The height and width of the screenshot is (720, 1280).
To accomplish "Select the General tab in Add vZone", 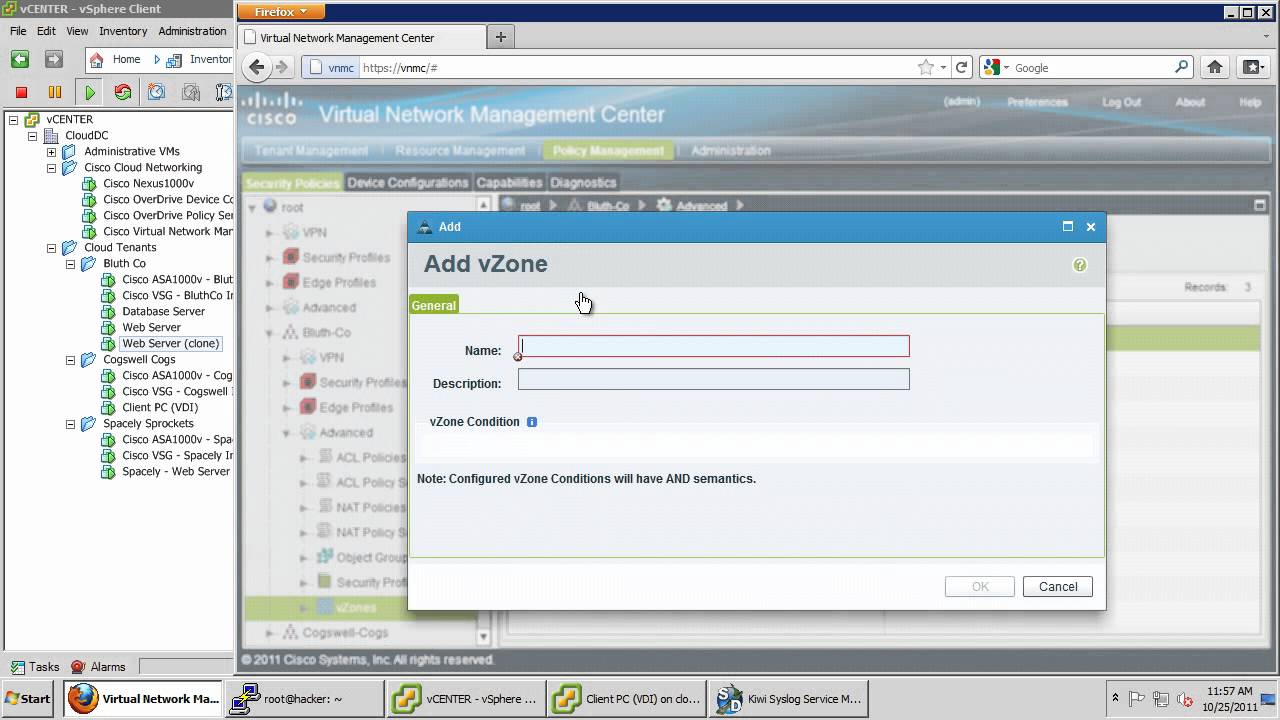I will 434,305.
